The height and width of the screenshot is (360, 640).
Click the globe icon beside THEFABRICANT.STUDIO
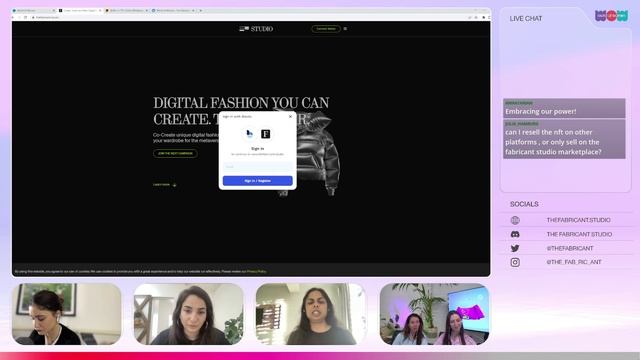click(x=515, y=220)
